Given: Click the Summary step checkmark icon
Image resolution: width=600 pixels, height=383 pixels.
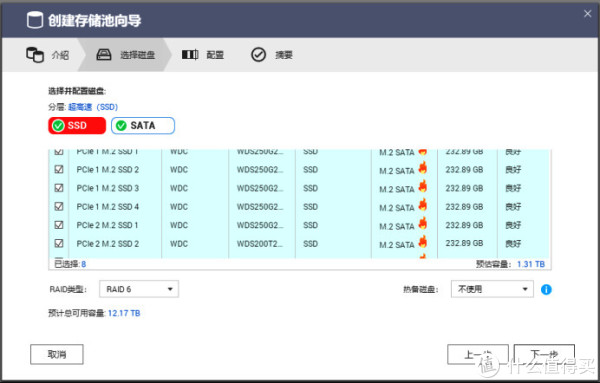Looking at the screenshot, I should pos(258,55).
